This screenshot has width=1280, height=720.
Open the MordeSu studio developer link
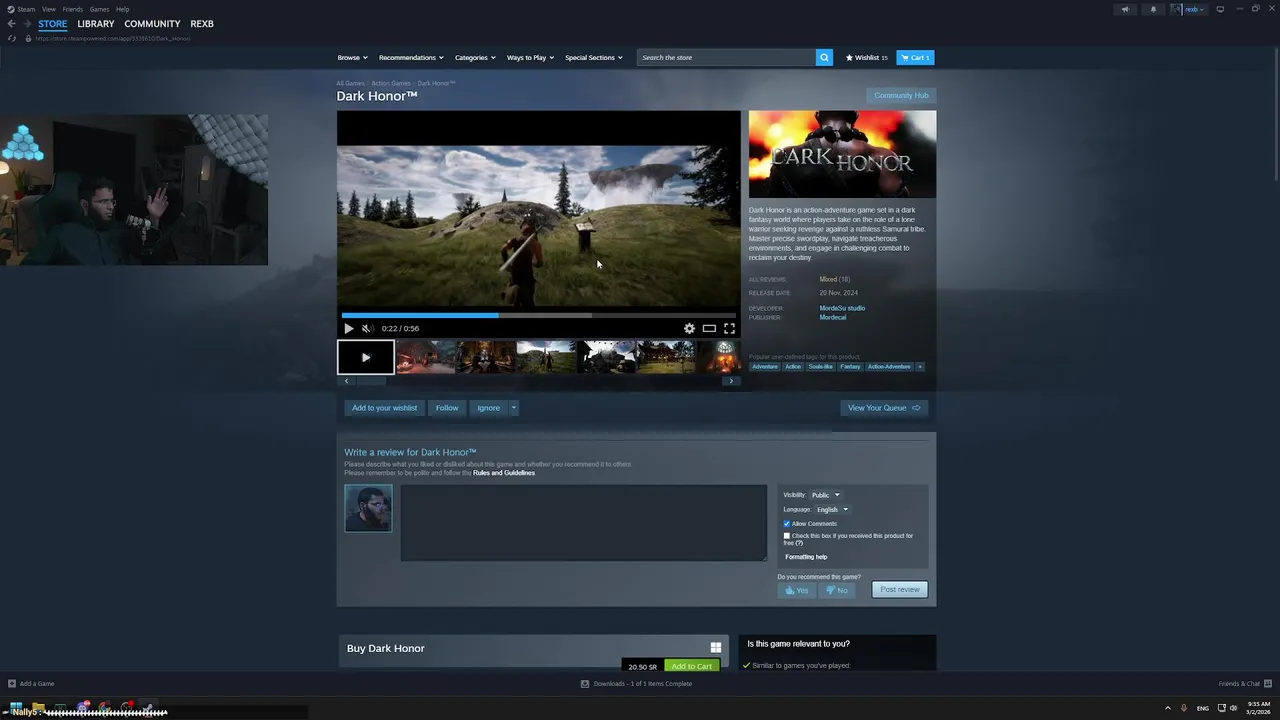coord(842,308)
